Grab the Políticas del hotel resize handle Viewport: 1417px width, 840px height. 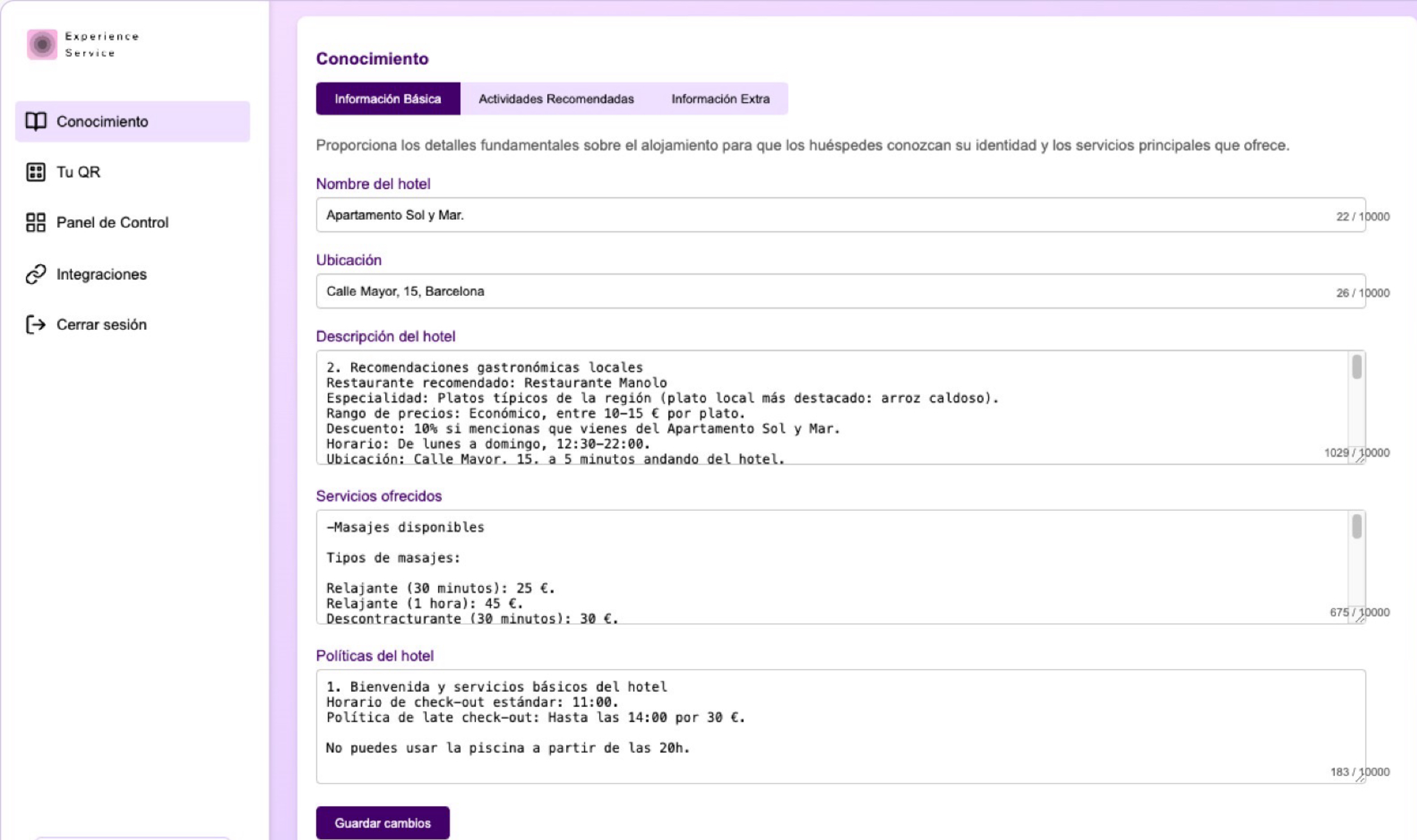[x=1360, y=779]
